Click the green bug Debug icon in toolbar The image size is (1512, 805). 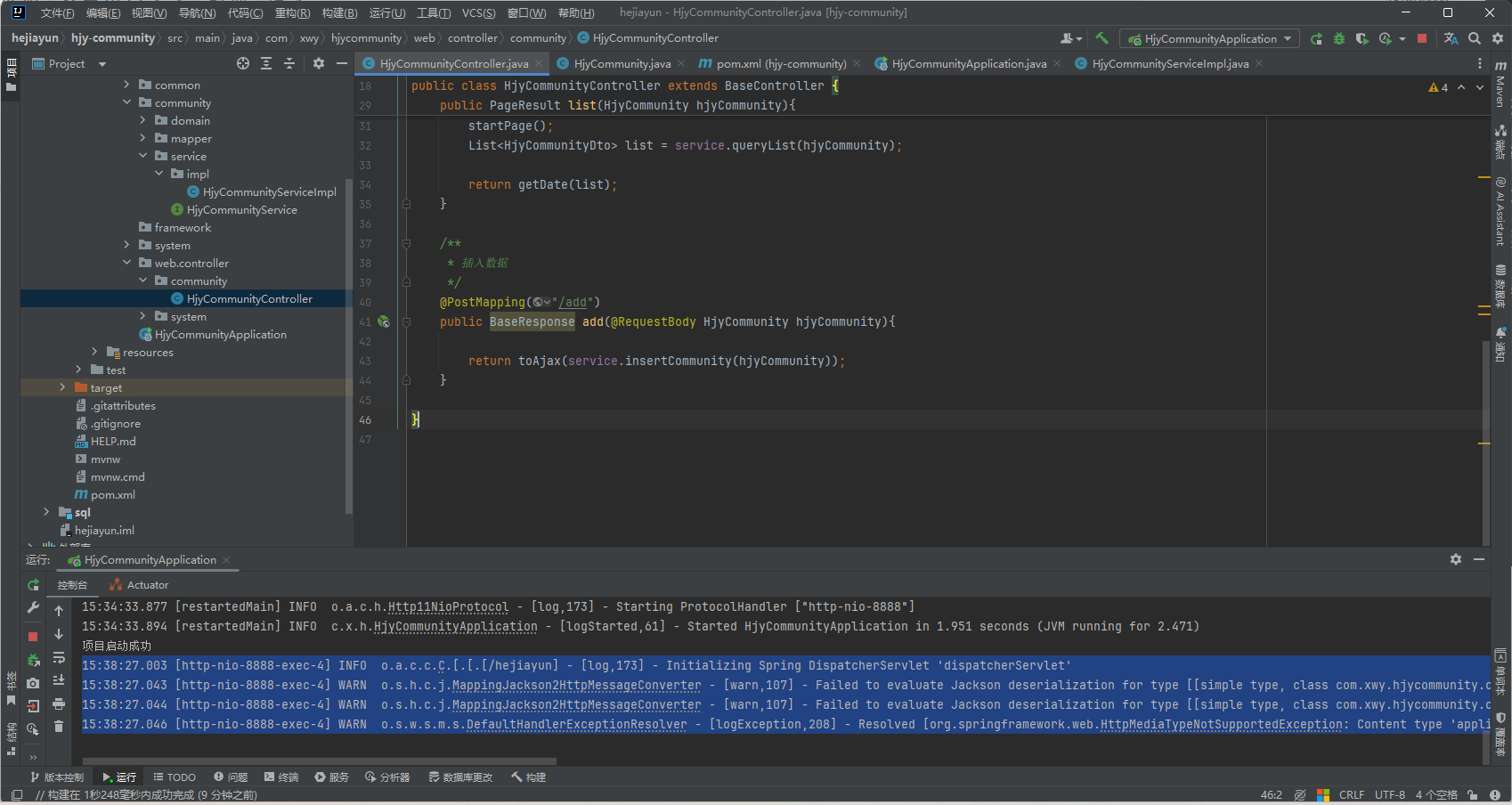click(1339, 38)
